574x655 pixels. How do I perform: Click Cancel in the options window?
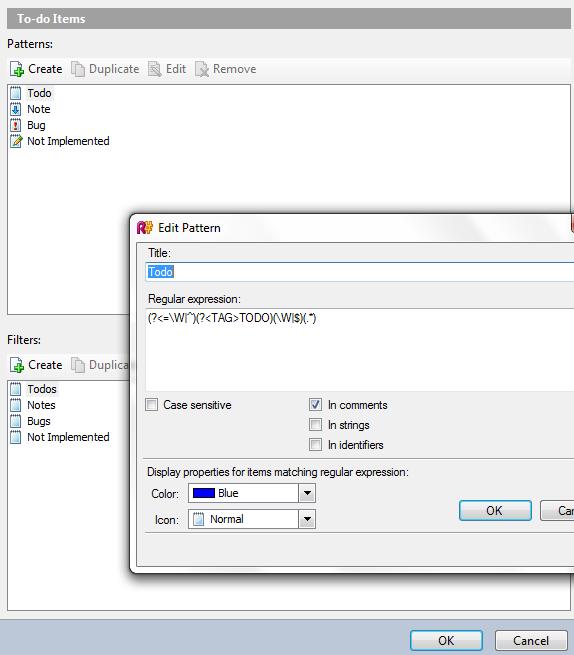coord(531,641)
